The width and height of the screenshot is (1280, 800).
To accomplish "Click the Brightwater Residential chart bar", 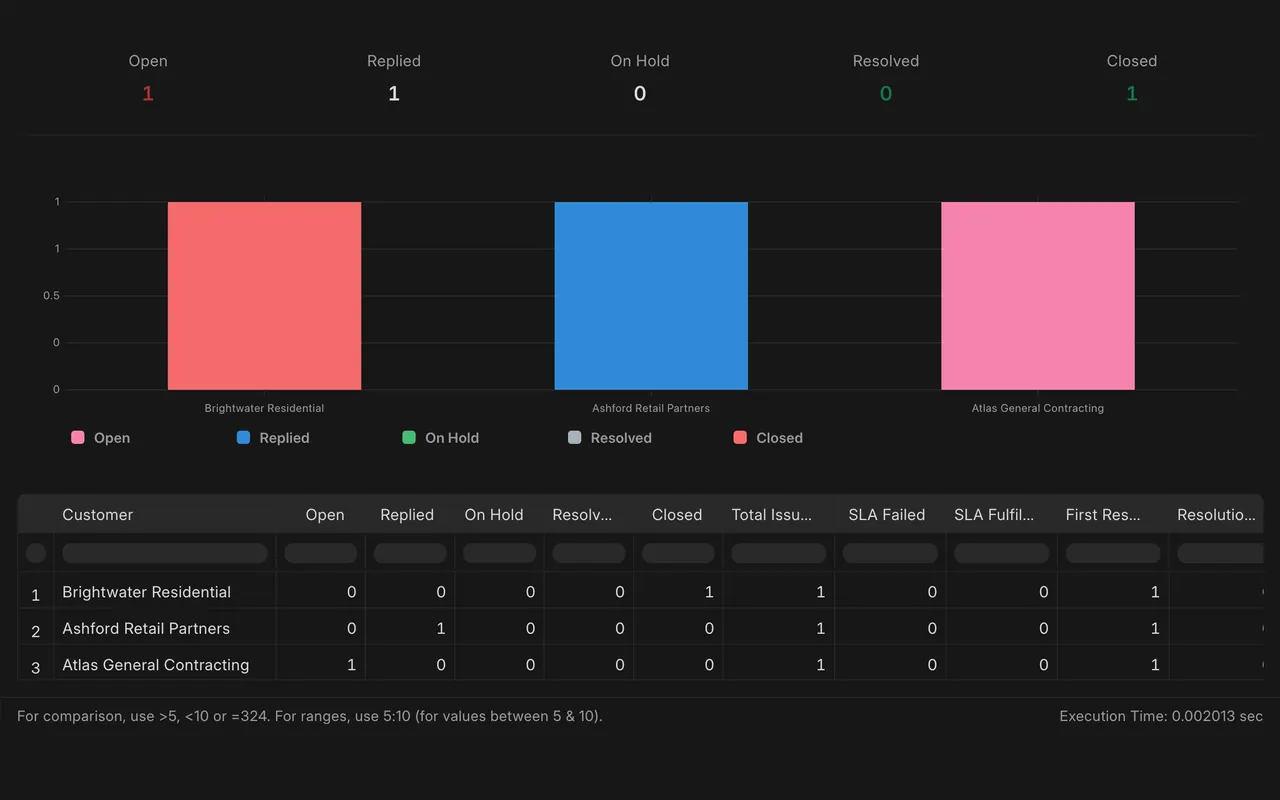I will click(x=264, y=296).
